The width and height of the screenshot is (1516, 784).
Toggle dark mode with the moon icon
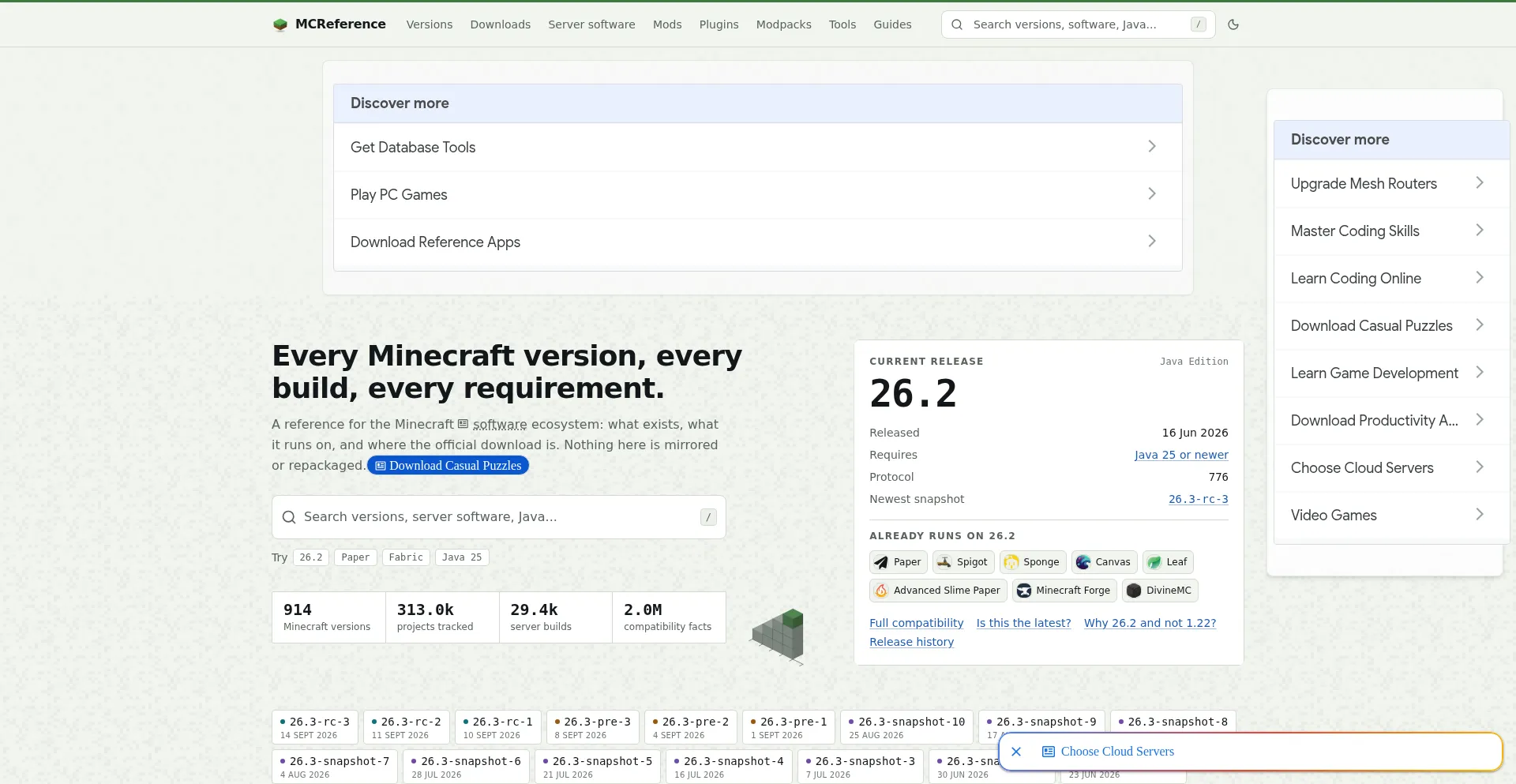point(1233,24)
